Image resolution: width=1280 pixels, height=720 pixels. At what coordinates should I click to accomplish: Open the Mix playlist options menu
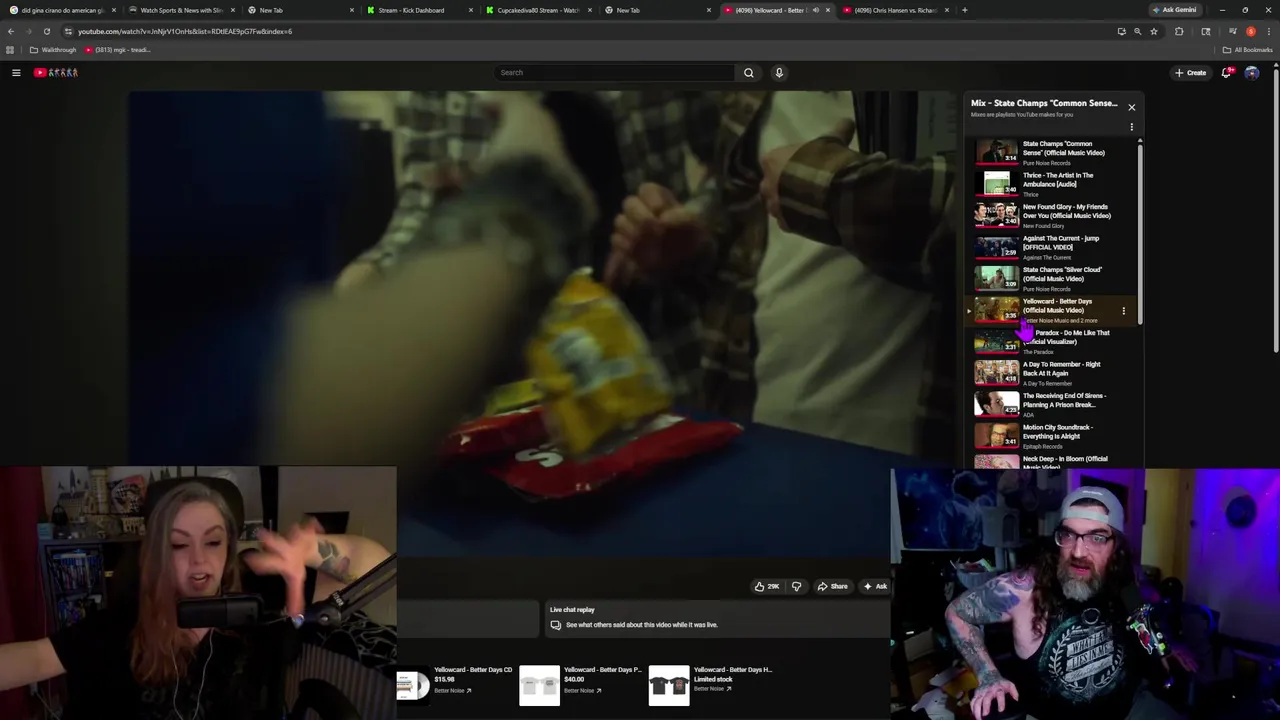[1131, 127]
